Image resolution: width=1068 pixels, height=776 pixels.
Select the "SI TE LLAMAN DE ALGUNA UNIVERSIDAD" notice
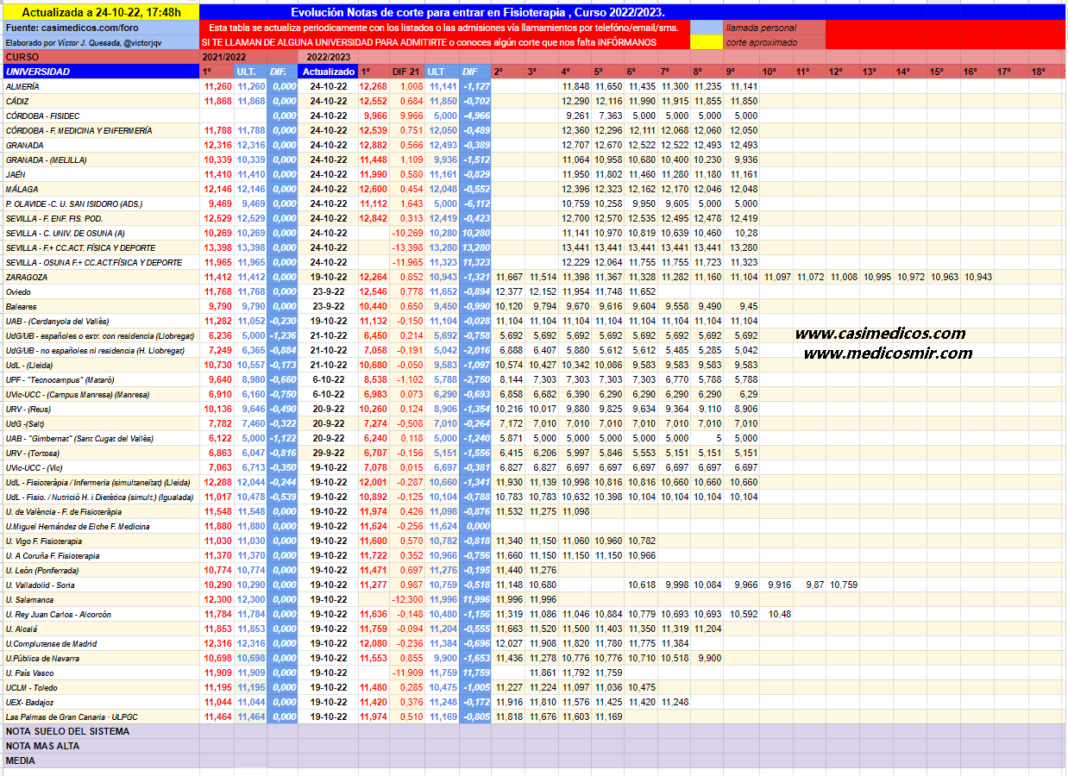[x=444, y=42]
